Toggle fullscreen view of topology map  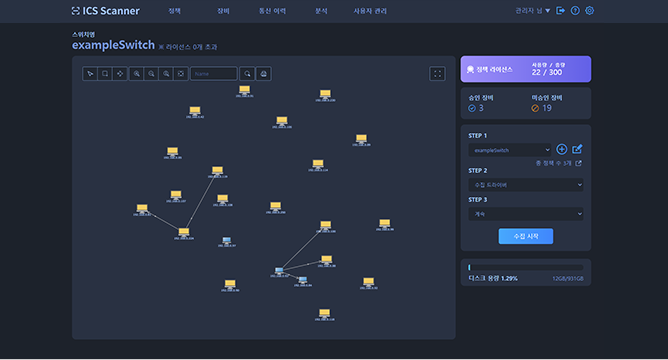click(x=438, y=74)
